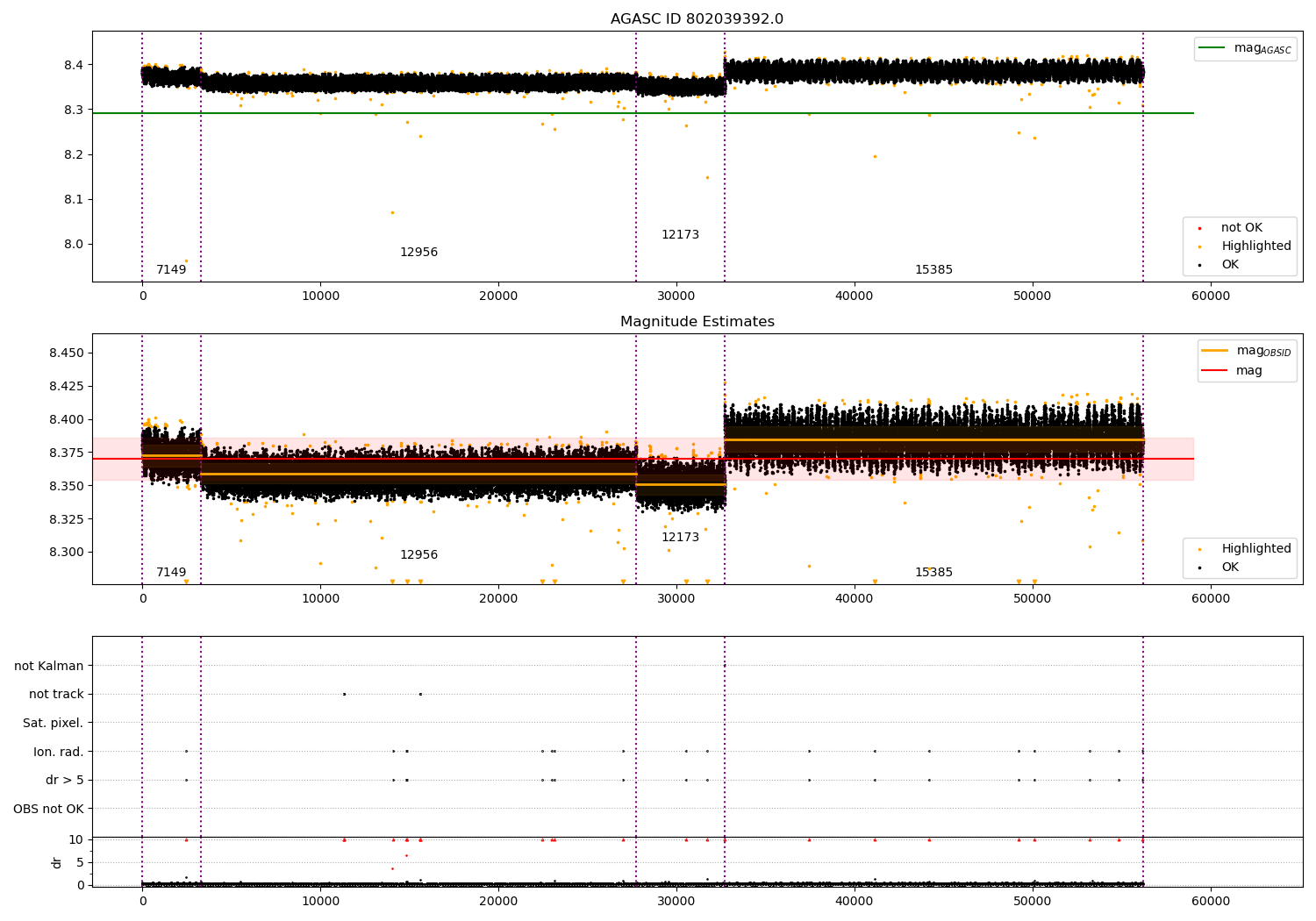Click the 8.350 y-axis tick label
This screenshot has height=921, width=1316.
click(x=67, y=487)
